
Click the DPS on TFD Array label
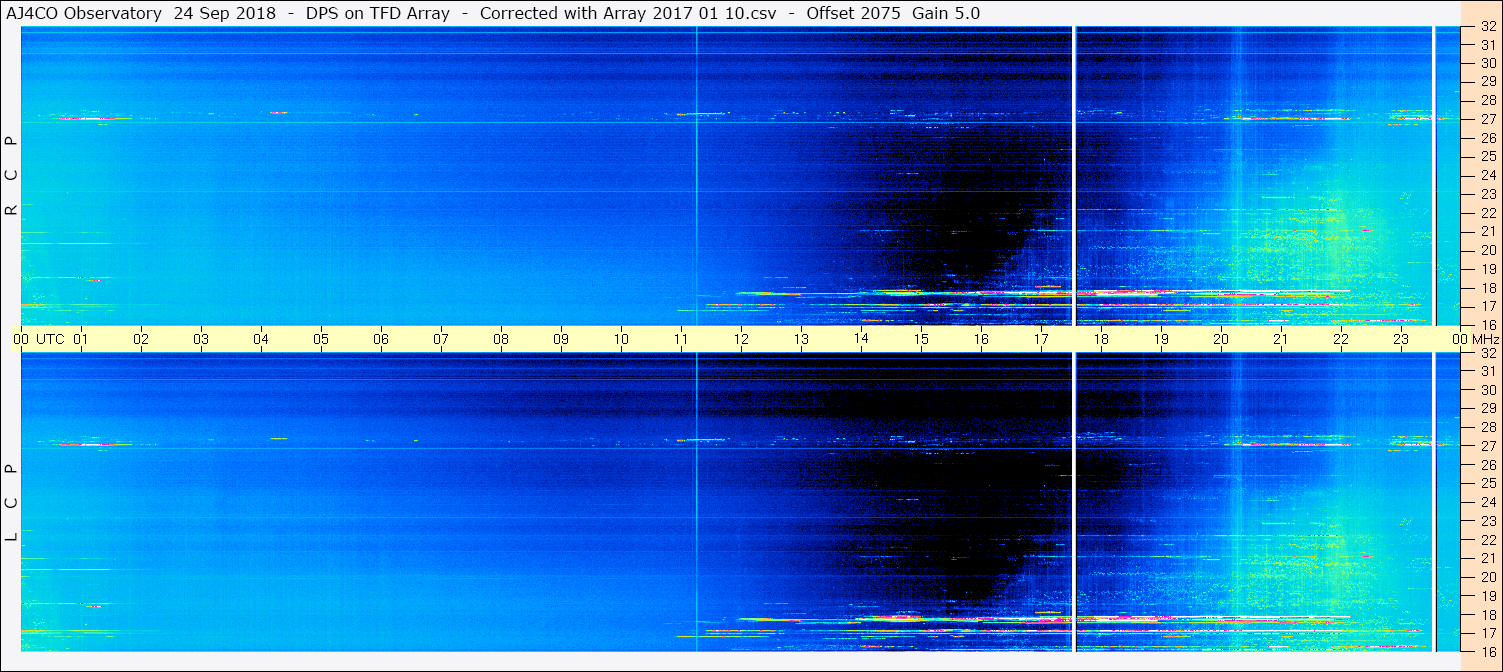(378, 13)
